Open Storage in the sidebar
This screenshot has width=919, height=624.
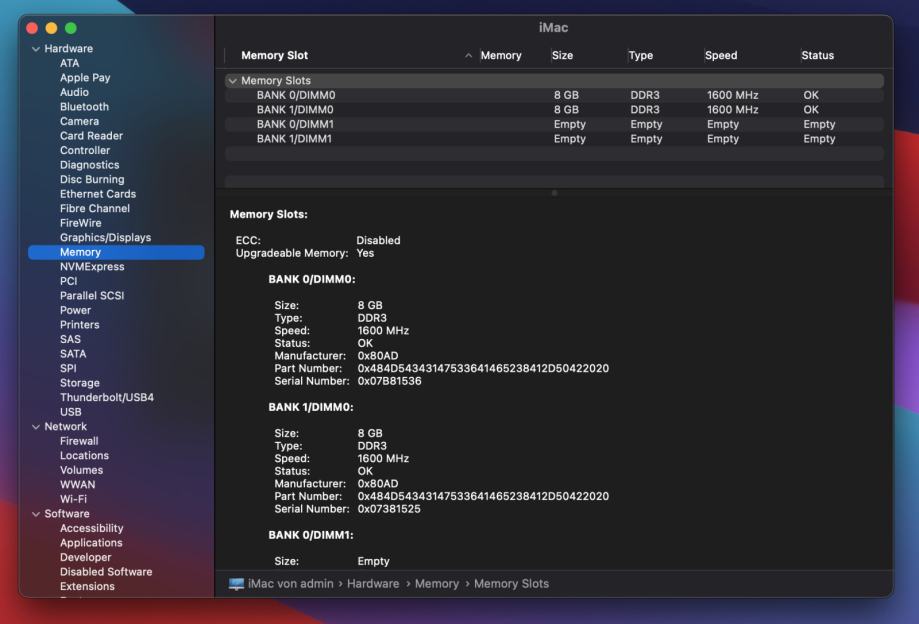click(x=80, y=383)
